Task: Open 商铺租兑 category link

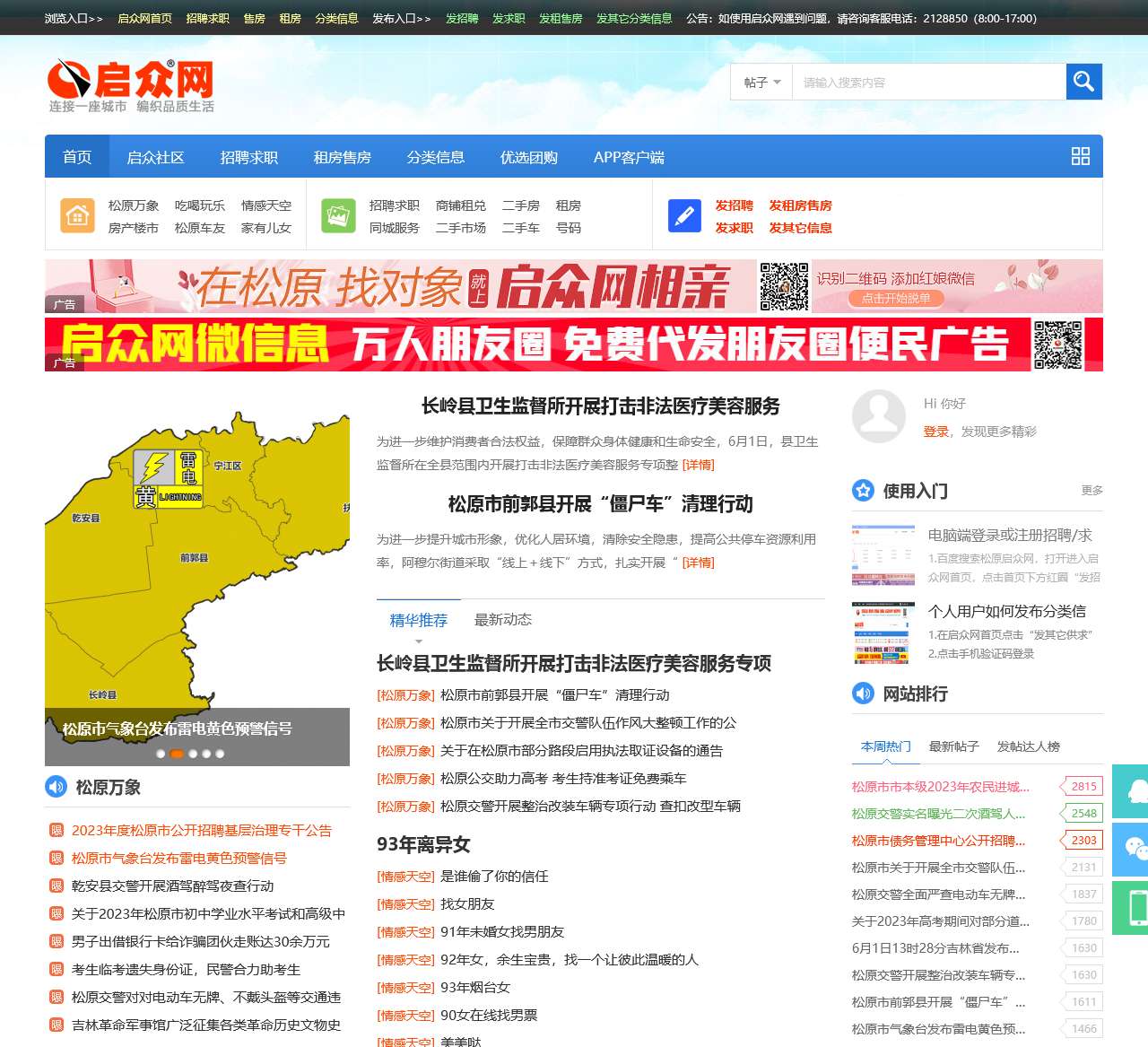Action: (461, 205)
